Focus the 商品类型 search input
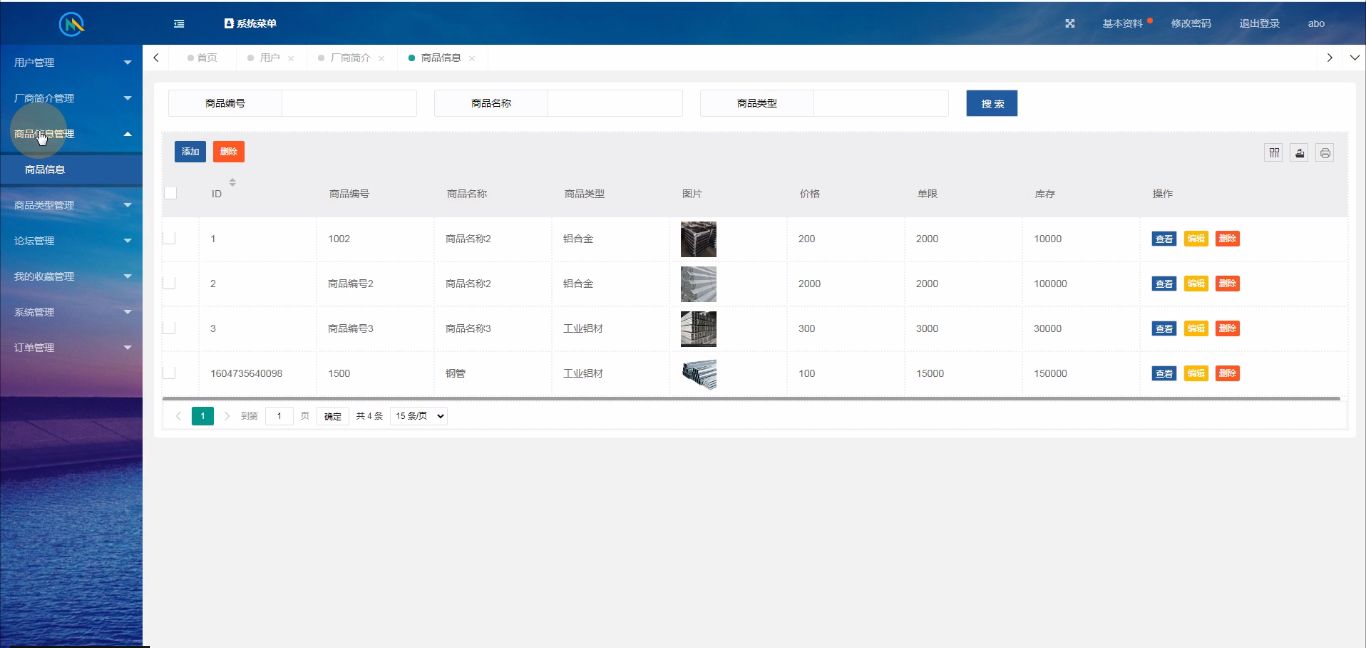The image size is (1366, 648). (x=881, y=103)
